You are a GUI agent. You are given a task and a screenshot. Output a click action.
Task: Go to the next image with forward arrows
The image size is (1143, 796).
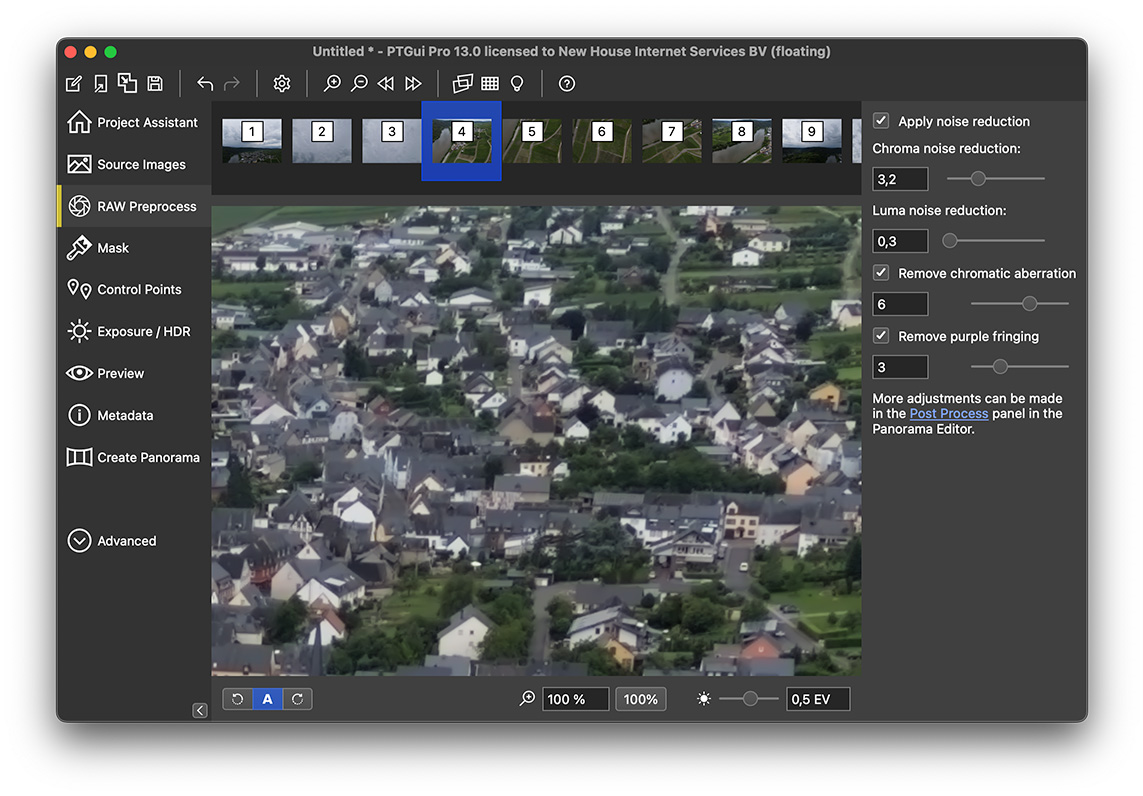(413, 84)
